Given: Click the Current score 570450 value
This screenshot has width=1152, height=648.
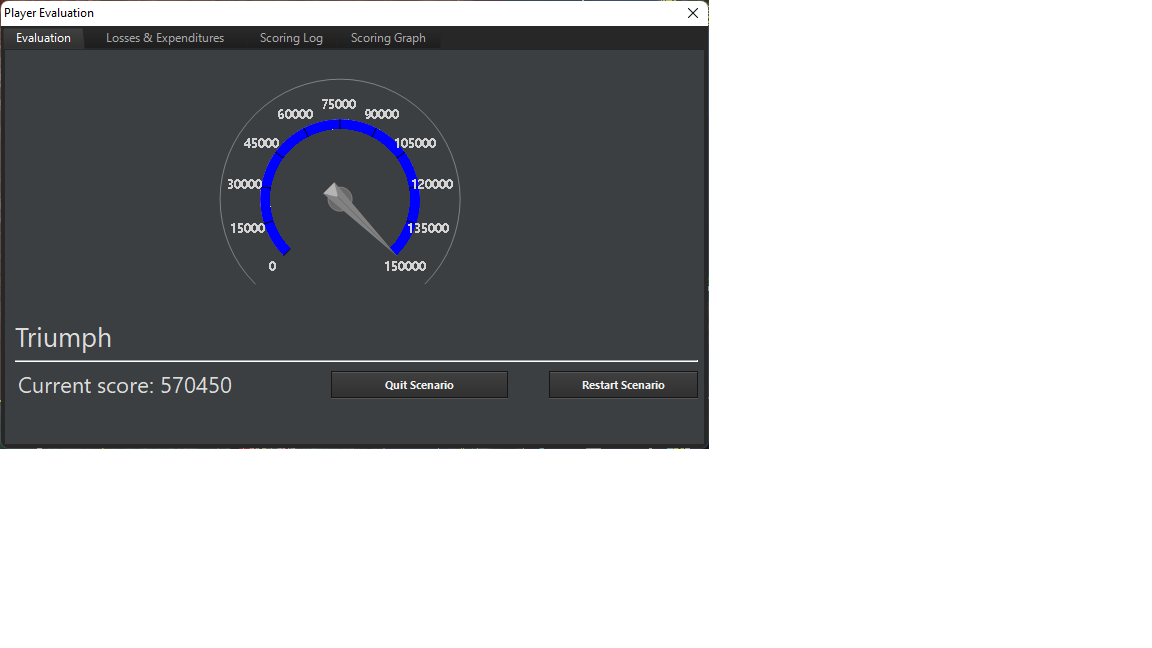Looking at the screenshot, I should [x=205, y=385].
